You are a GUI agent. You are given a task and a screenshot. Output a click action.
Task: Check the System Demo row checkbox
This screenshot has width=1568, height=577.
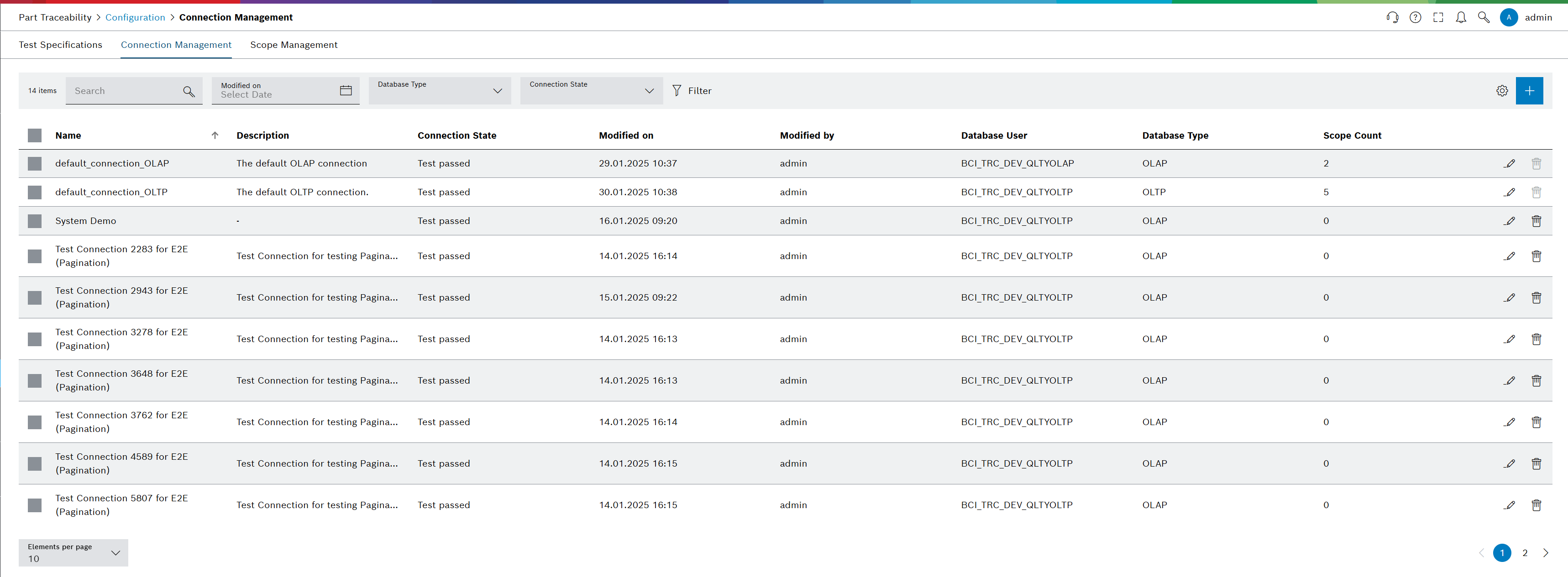point(35,221)
